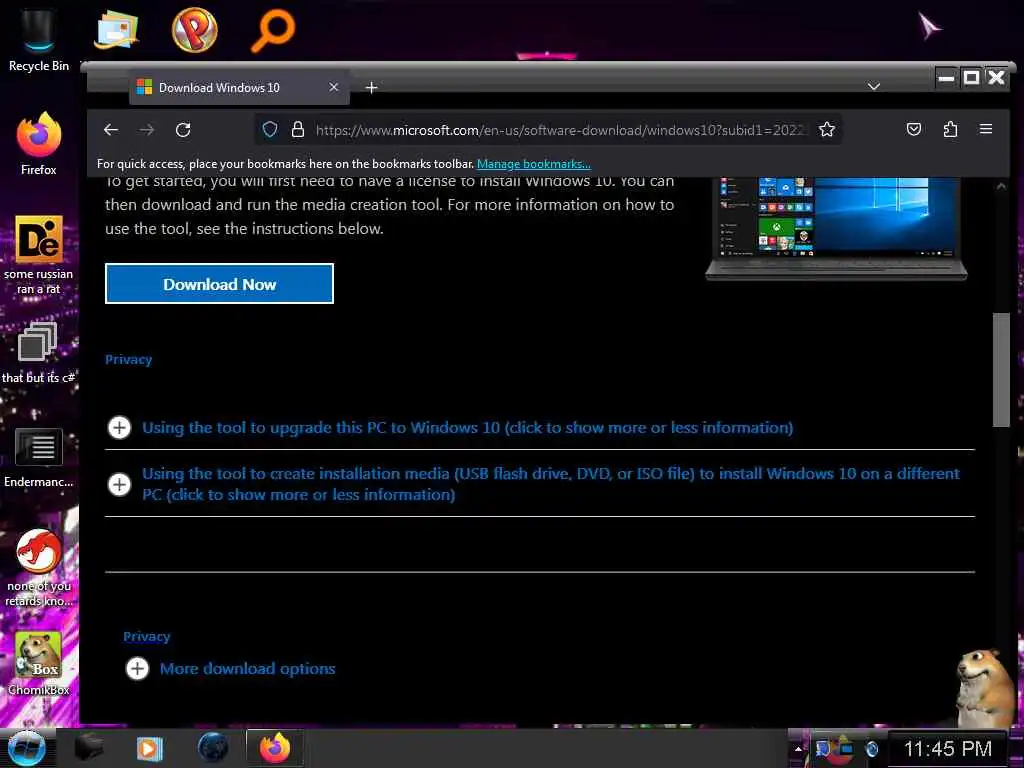
Task: Bookmark this page with the star
Action: pyautogui.click(x=827, y=129)
